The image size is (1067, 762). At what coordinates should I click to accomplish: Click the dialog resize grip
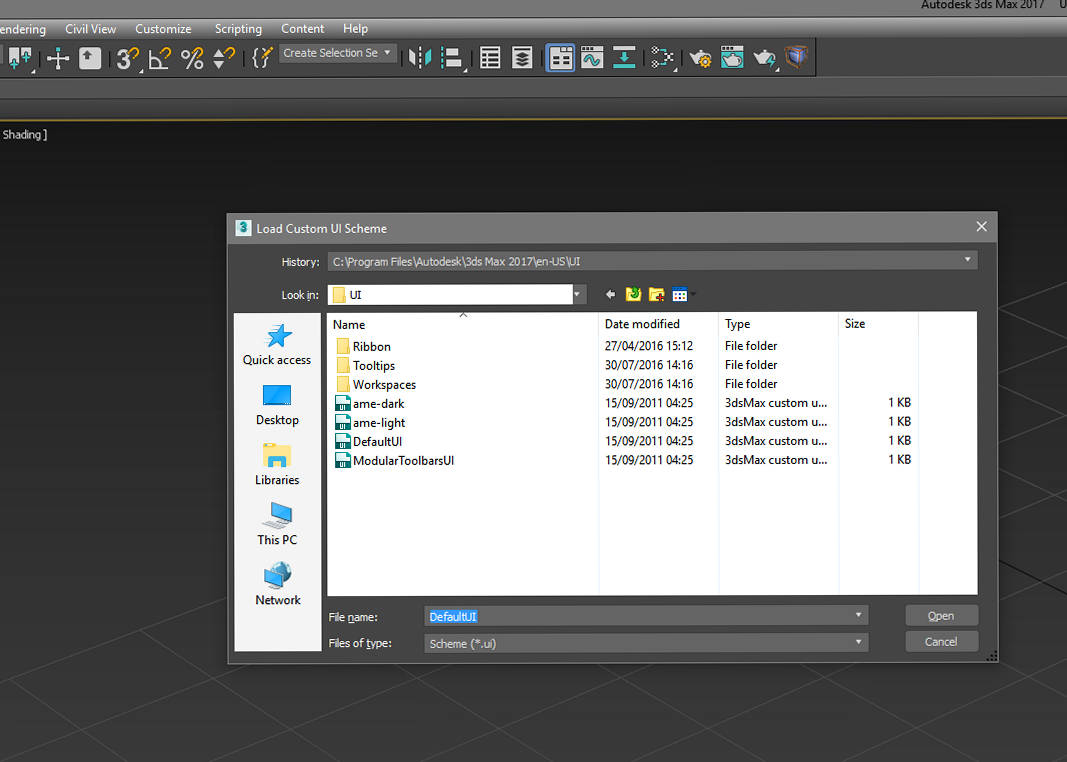[992, 656]
